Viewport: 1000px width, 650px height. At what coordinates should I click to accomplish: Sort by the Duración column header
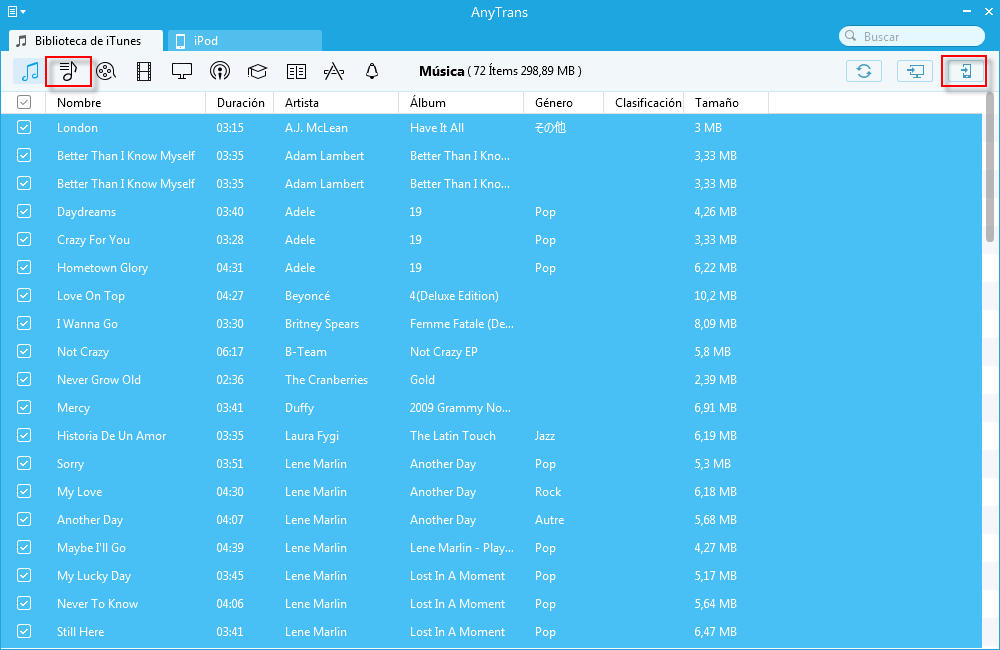click(x=240, y=103)
